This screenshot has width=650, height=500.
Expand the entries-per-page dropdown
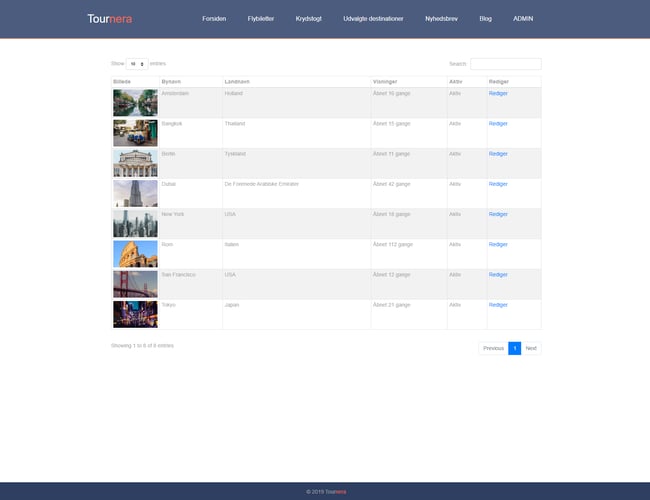pos(137,63)
